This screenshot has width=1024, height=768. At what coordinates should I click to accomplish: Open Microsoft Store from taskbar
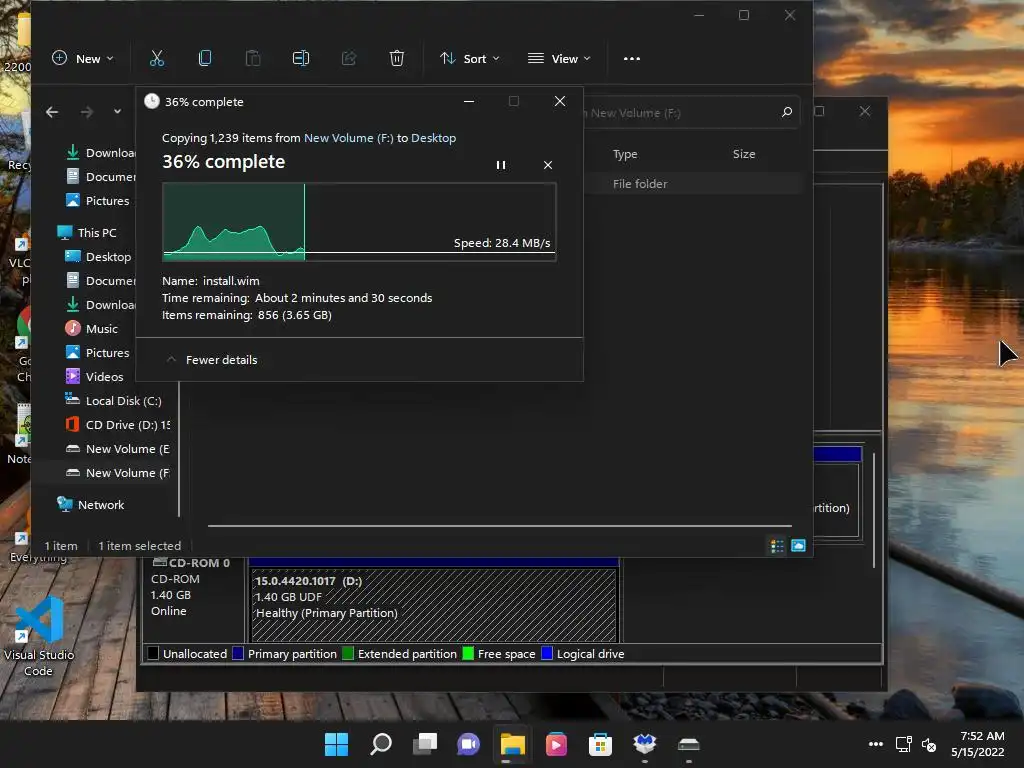tap(600, 744)
